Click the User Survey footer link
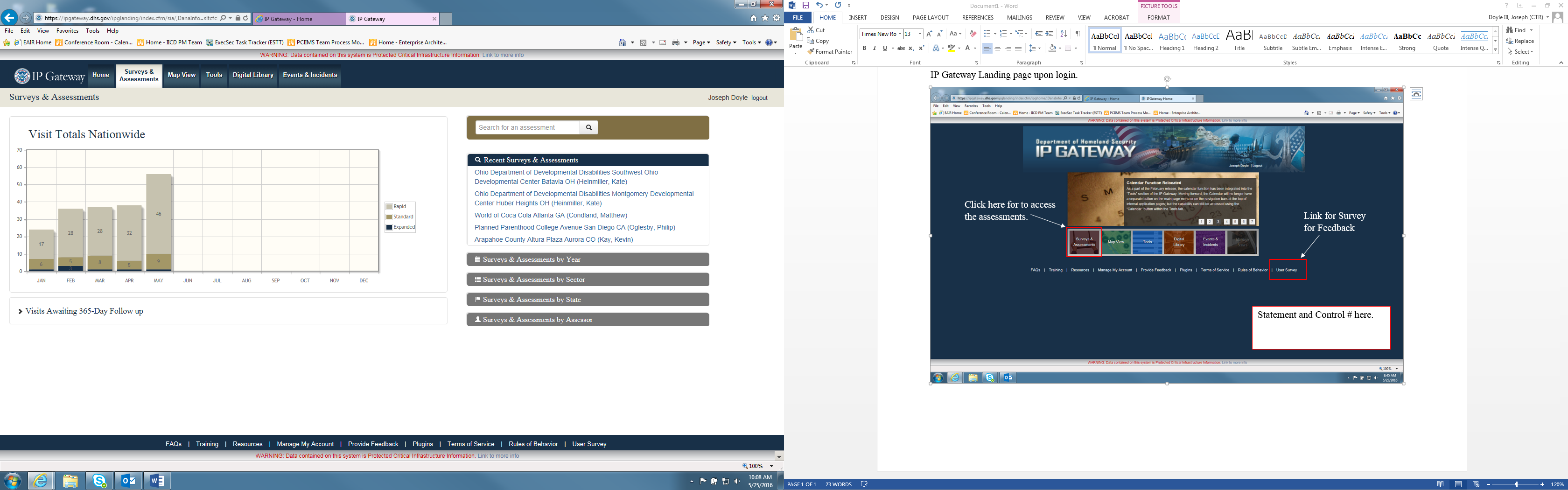 point(588,444)
